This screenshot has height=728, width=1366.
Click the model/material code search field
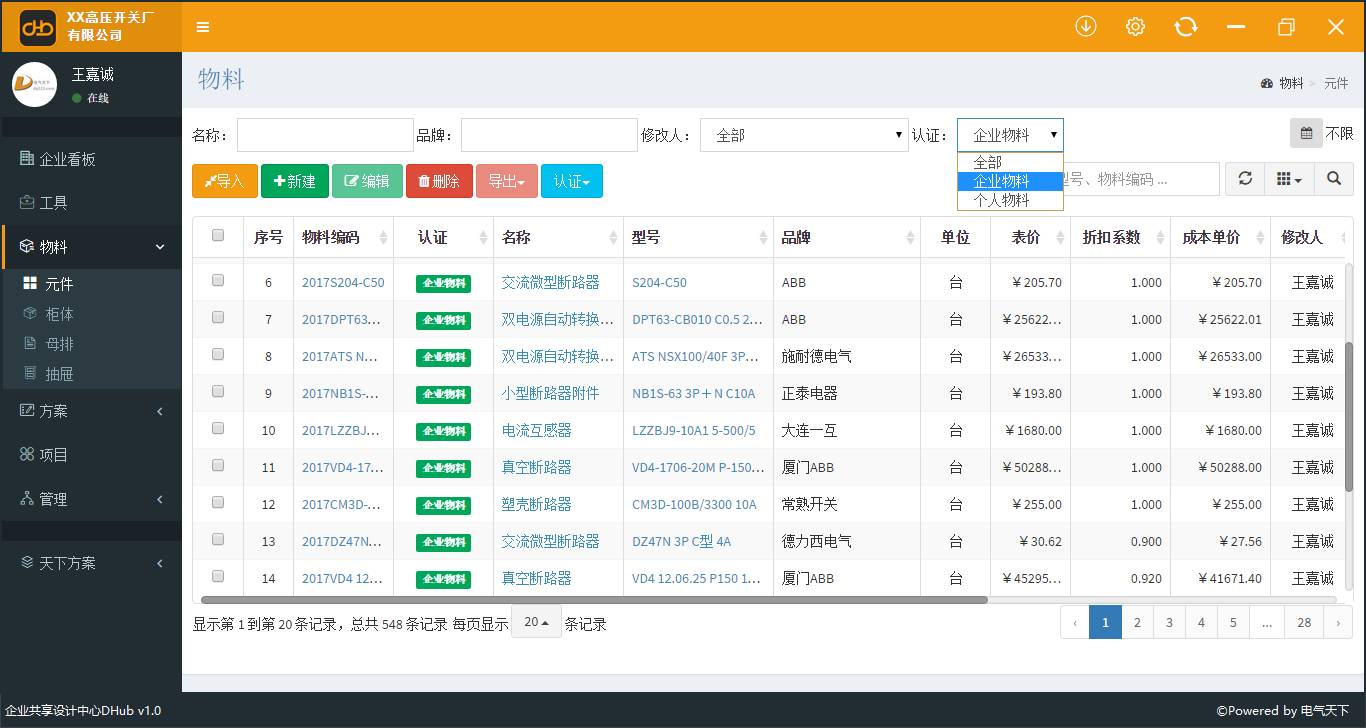click(1140, 179)
